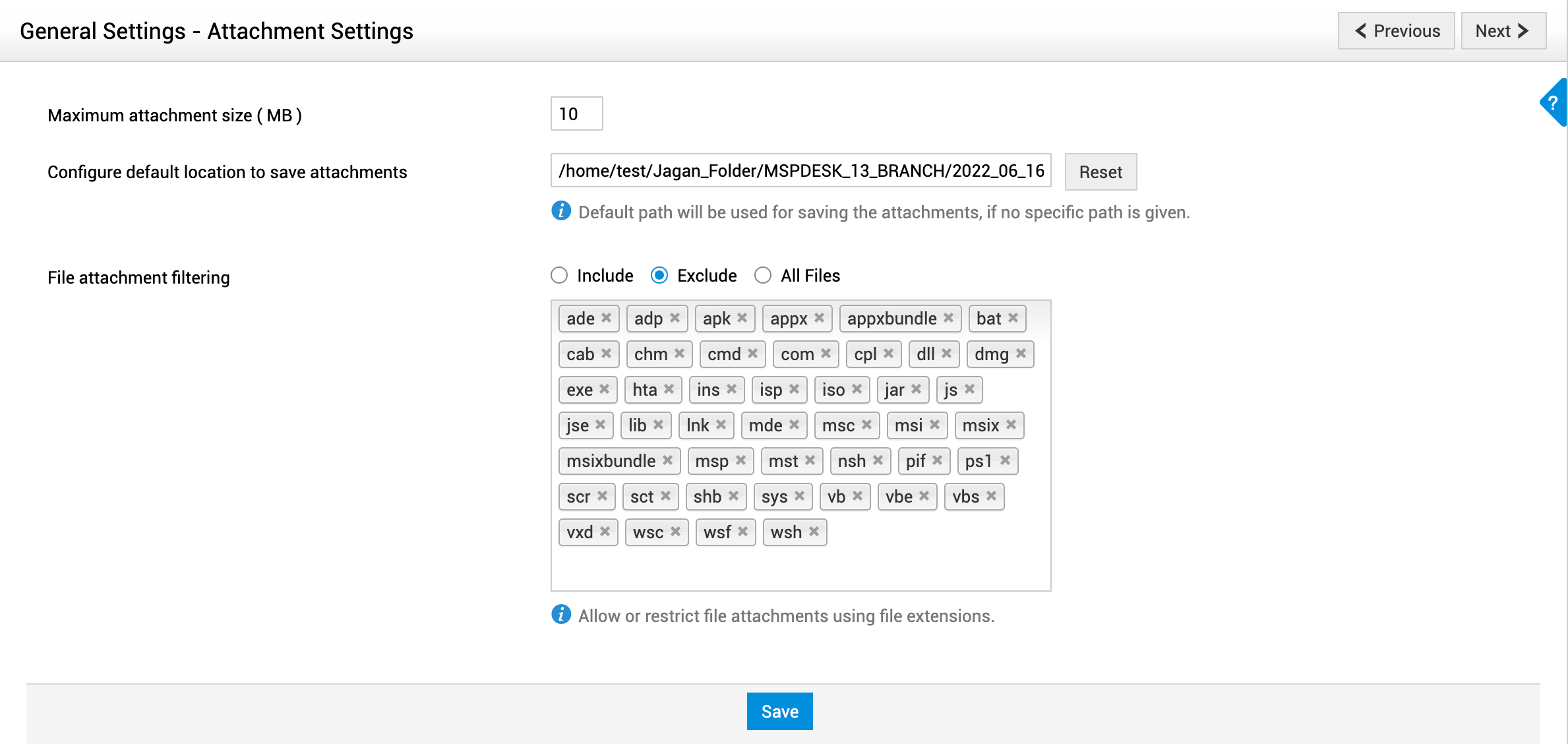Click the attachment save location path field
Viewport: 1568px width, 744px height.
coord(800,171)
